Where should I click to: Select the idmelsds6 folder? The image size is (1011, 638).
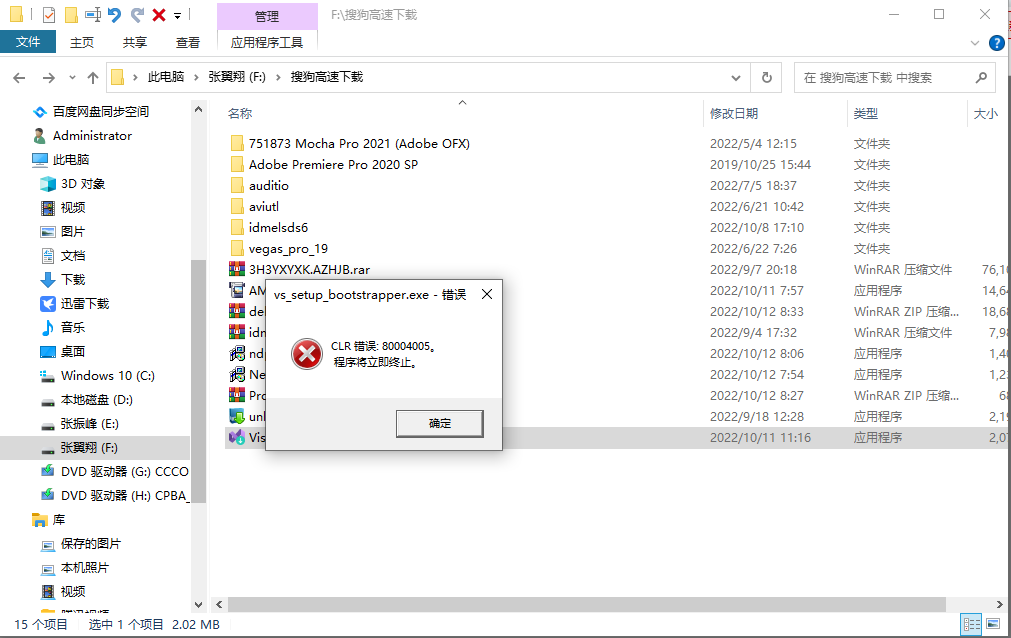[x=278, y=227]
